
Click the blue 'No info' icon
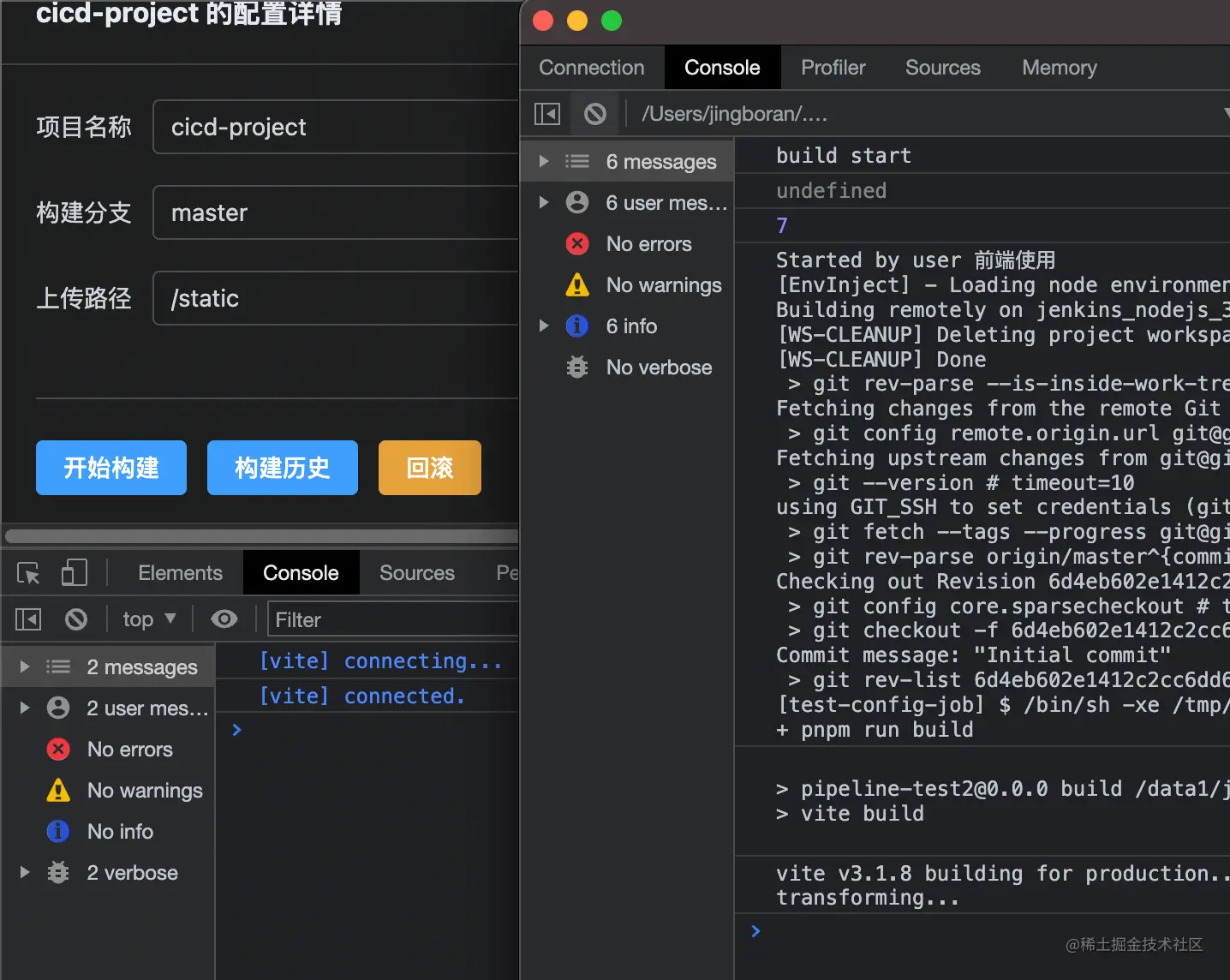[x=58, y=831]
